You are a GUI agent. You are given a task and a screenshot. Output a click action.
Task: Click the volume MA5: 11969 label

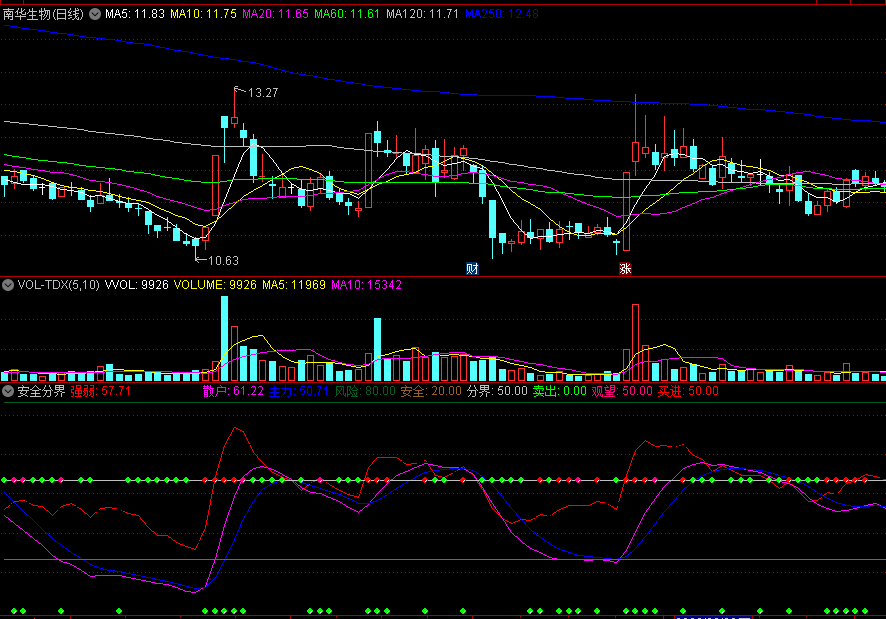point(294,285)
